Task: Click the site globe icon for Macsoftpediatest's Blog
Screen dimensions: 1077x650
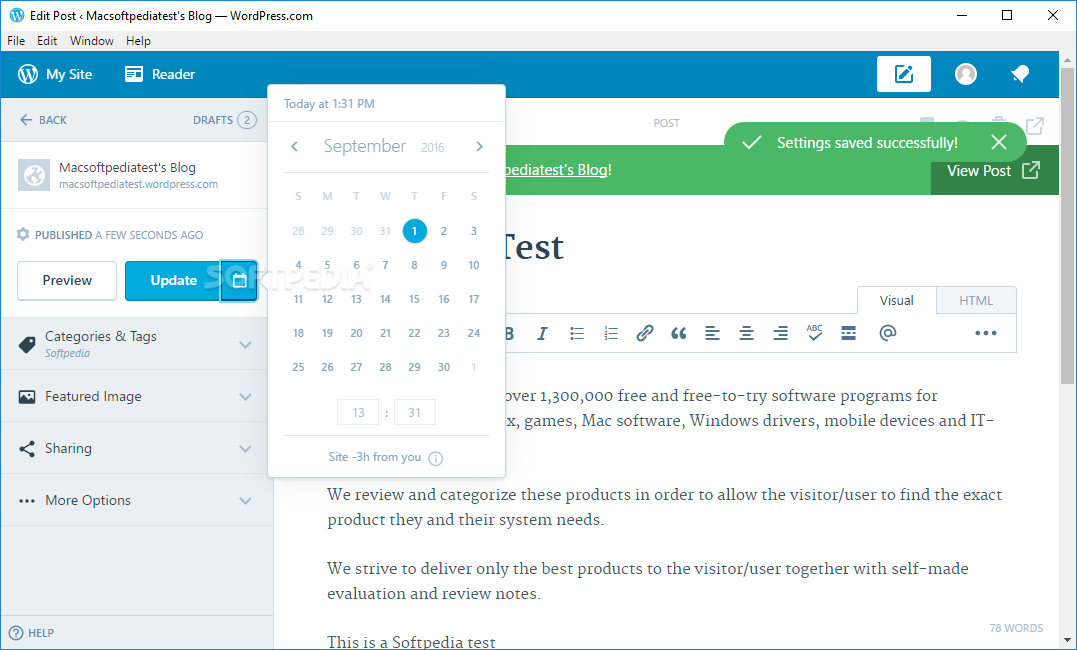Action: tap(34, 175)
